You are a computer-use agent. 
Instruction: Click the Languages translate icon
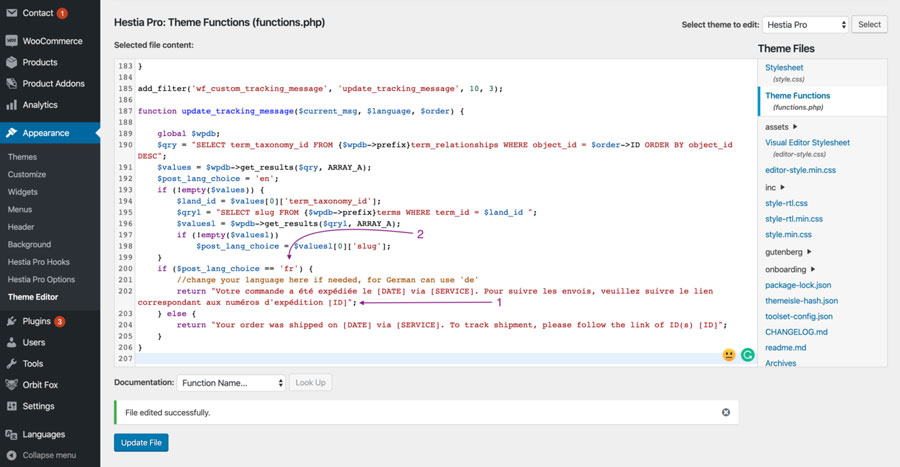pyautogui.click(x=11, y=434)
